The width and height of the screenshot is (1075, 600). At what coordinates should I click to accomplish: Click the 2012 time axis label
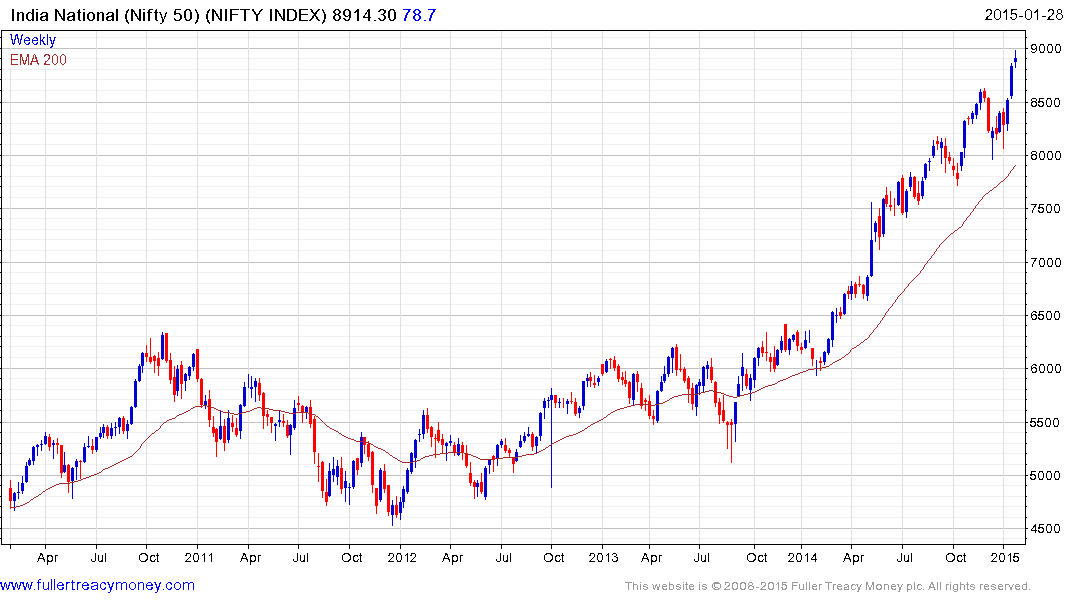(402, 557)
